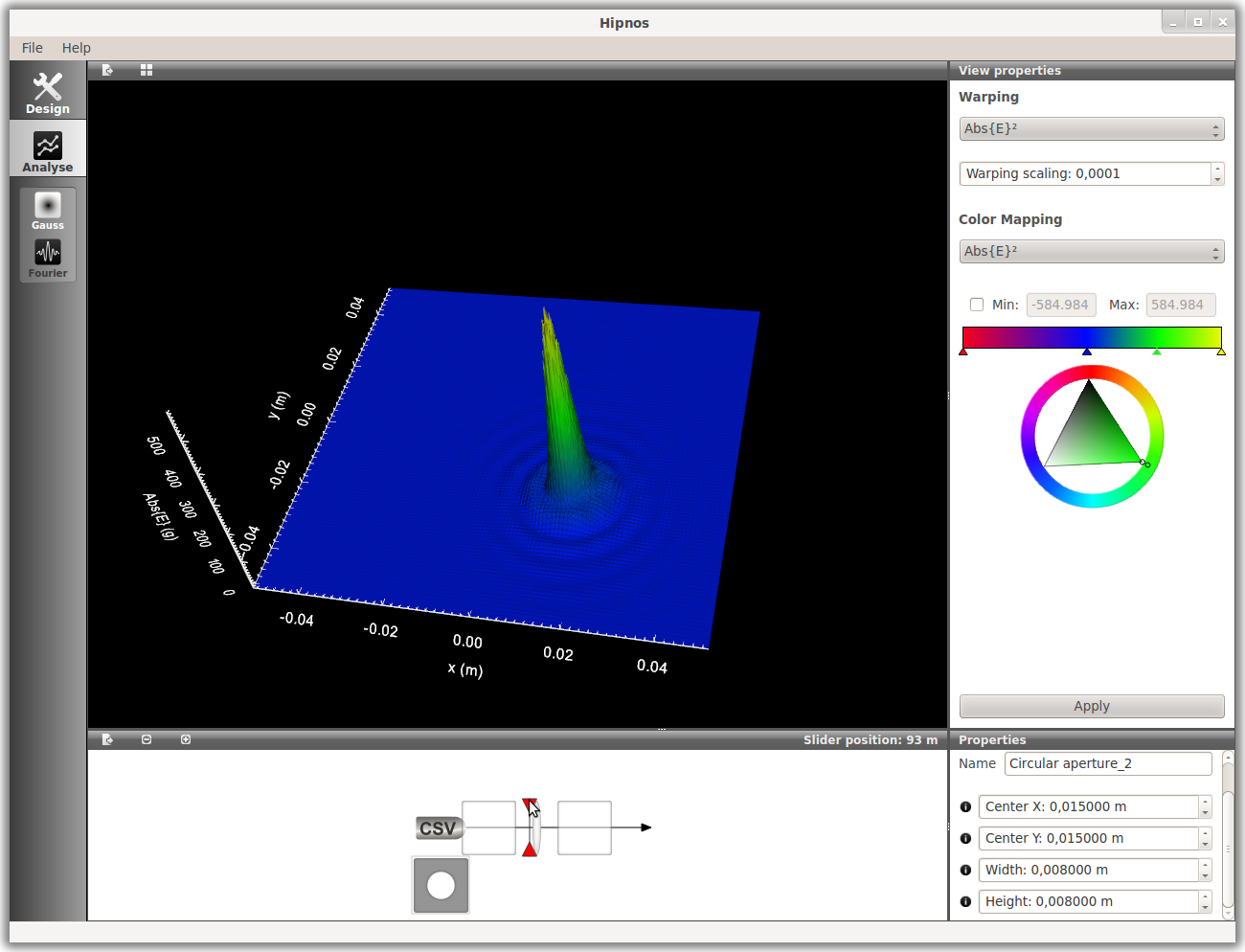This screenshot has width=1245, height=952.
Task: Click Center X stepper arrows
Action: [x=1205, y=807]
